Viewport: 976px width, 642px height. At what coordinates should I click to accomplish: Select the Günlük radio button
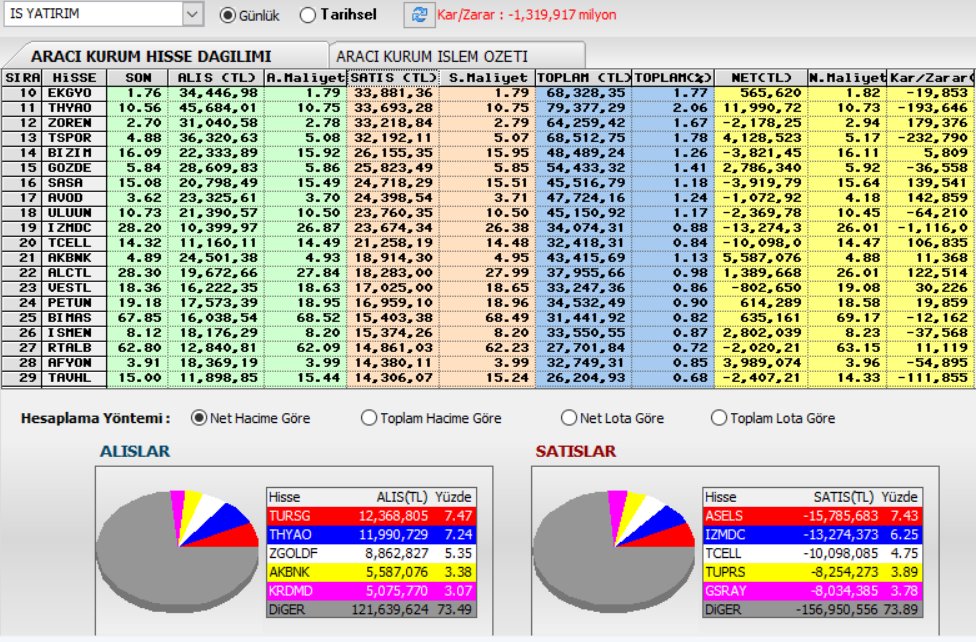(x=228, y=15)
